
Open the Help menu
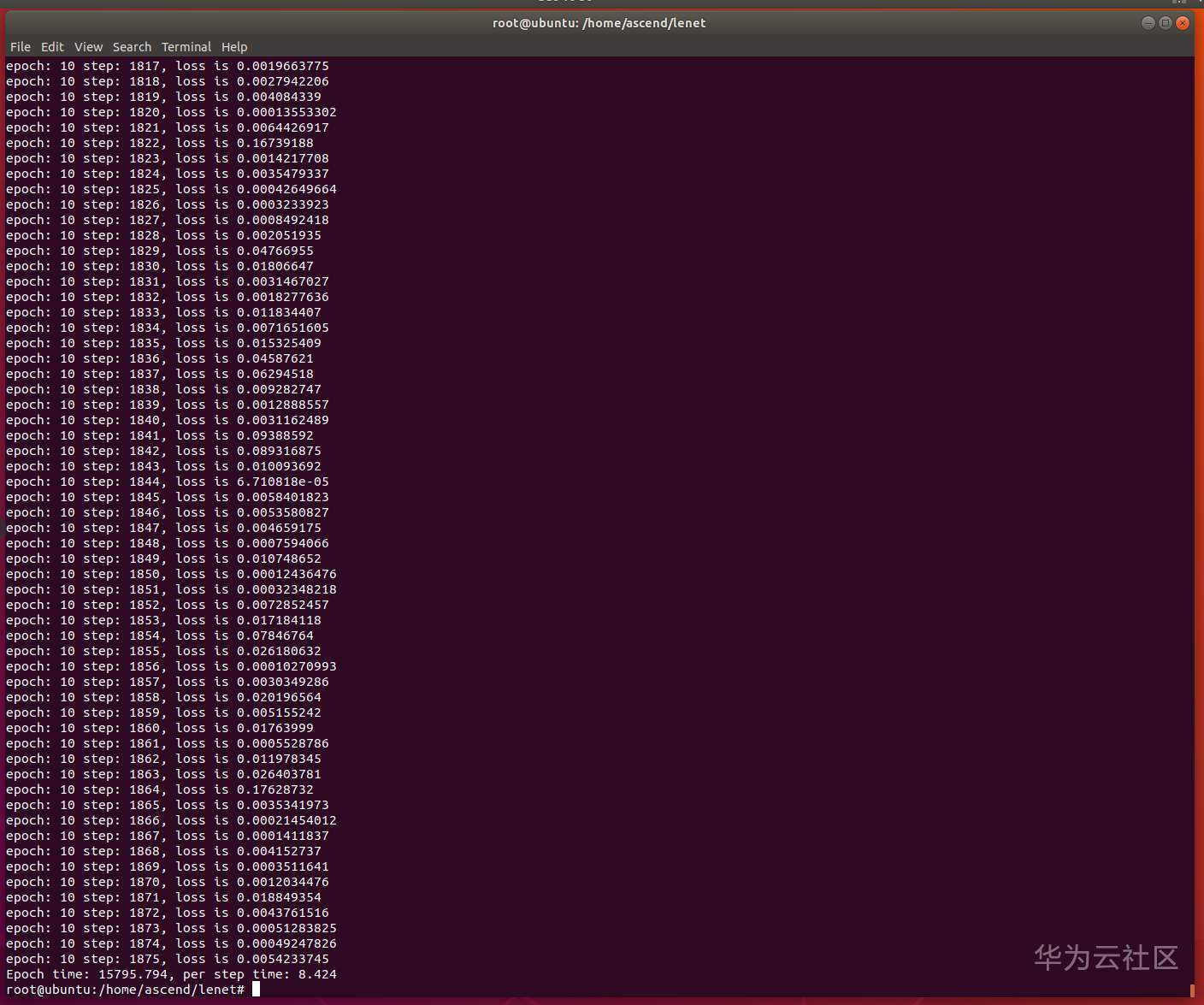(x=234, y=47)
